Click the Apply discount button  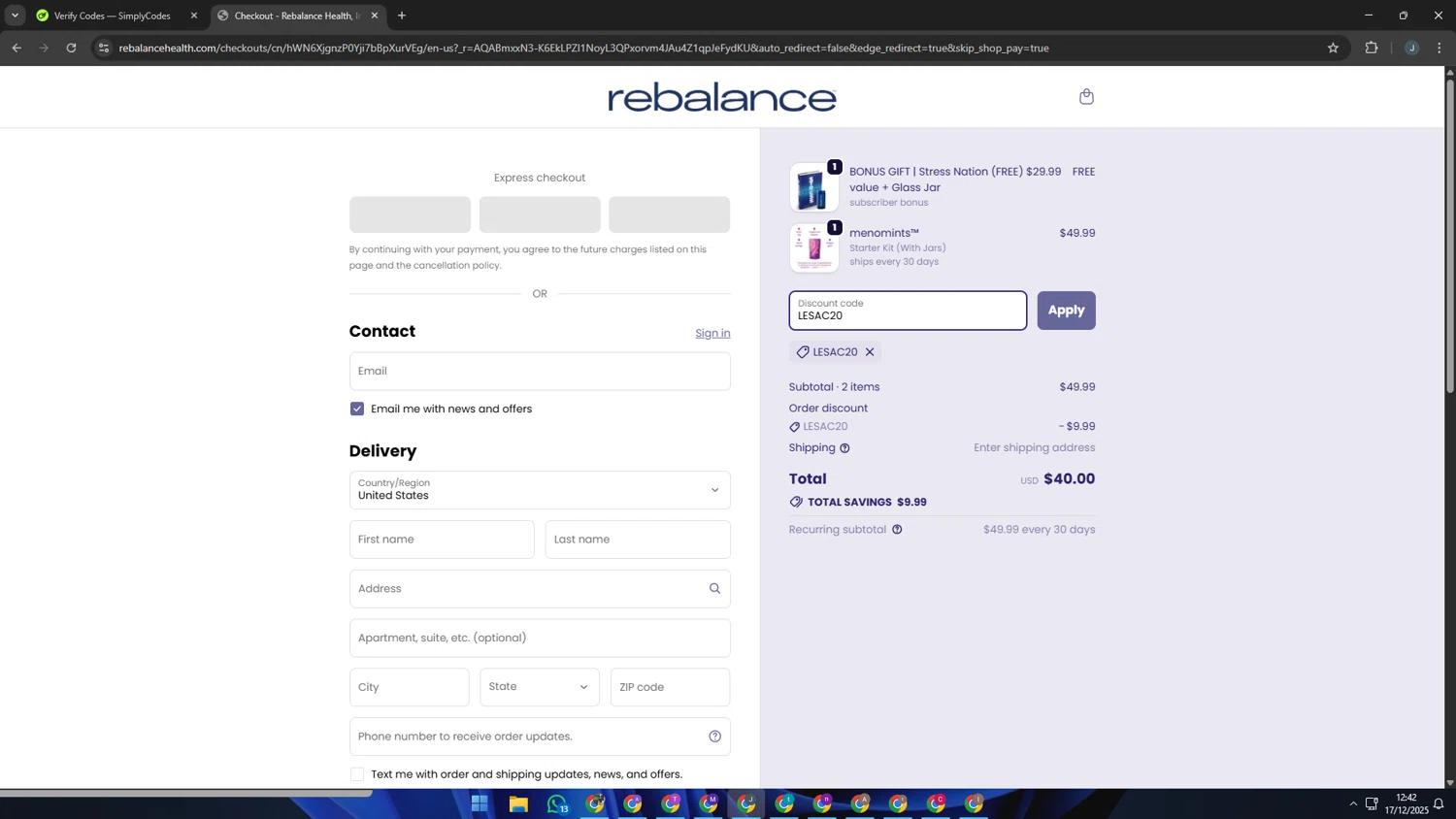pos(1066,311)
